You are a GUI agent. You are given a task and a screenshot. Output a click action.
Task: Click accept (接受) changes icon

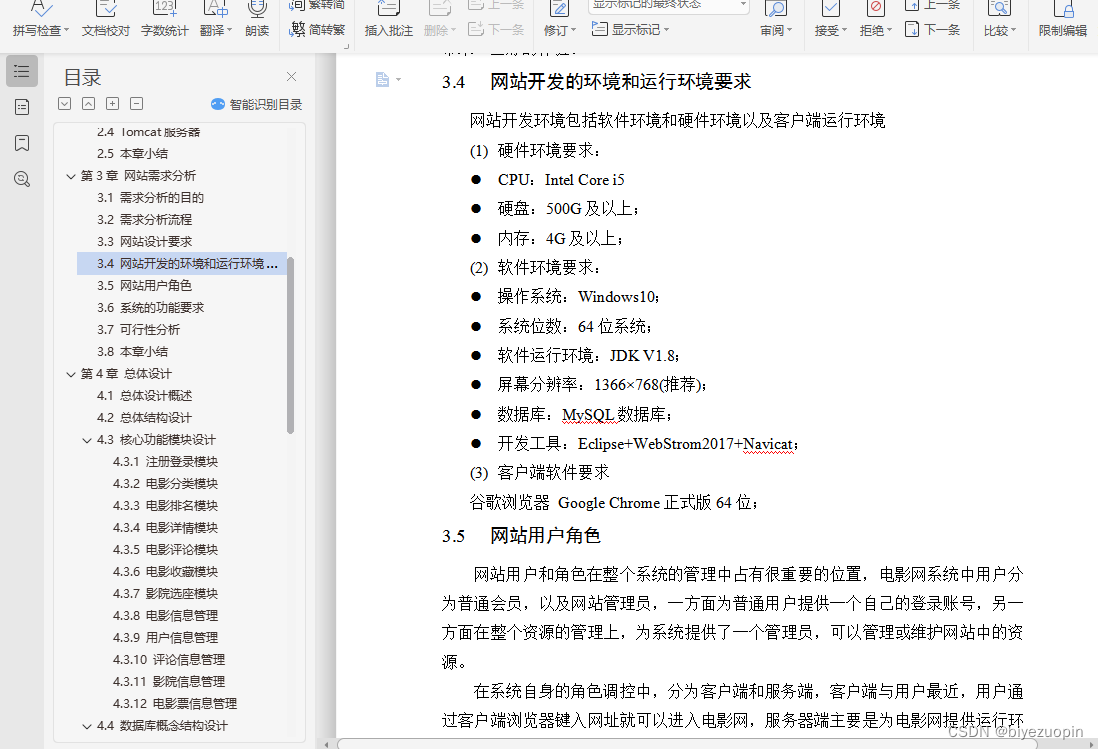point(831,10)
